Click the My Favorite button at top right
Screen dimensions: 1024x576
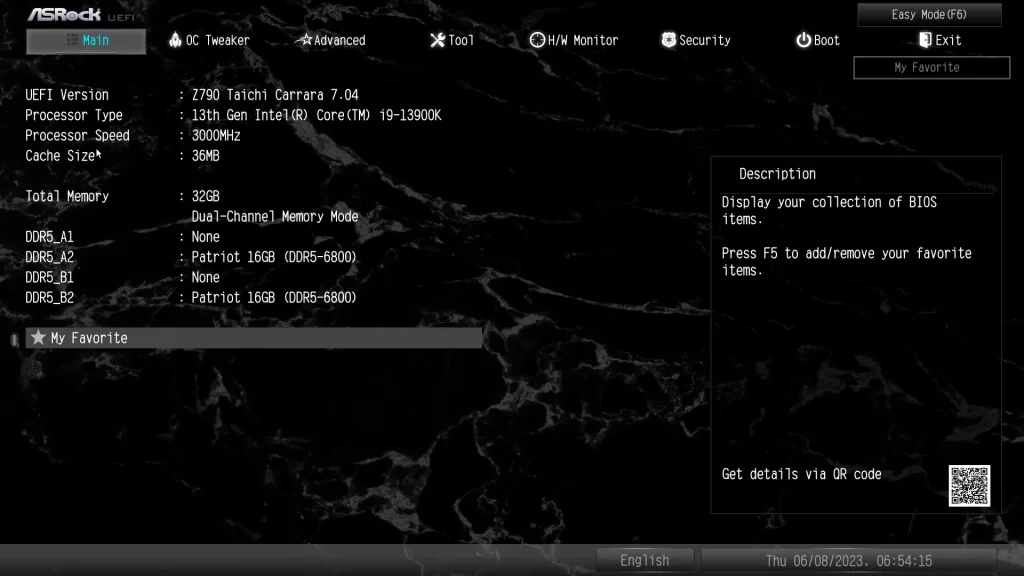[x=931, y=68]
